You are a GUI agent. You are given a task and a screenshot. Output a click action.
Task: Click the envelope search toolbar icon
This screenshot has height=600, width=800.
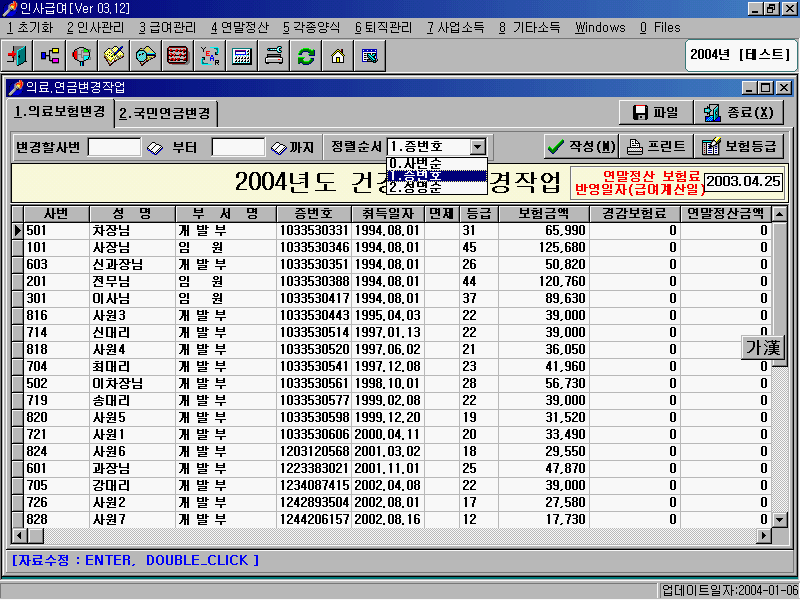point(145,57)
